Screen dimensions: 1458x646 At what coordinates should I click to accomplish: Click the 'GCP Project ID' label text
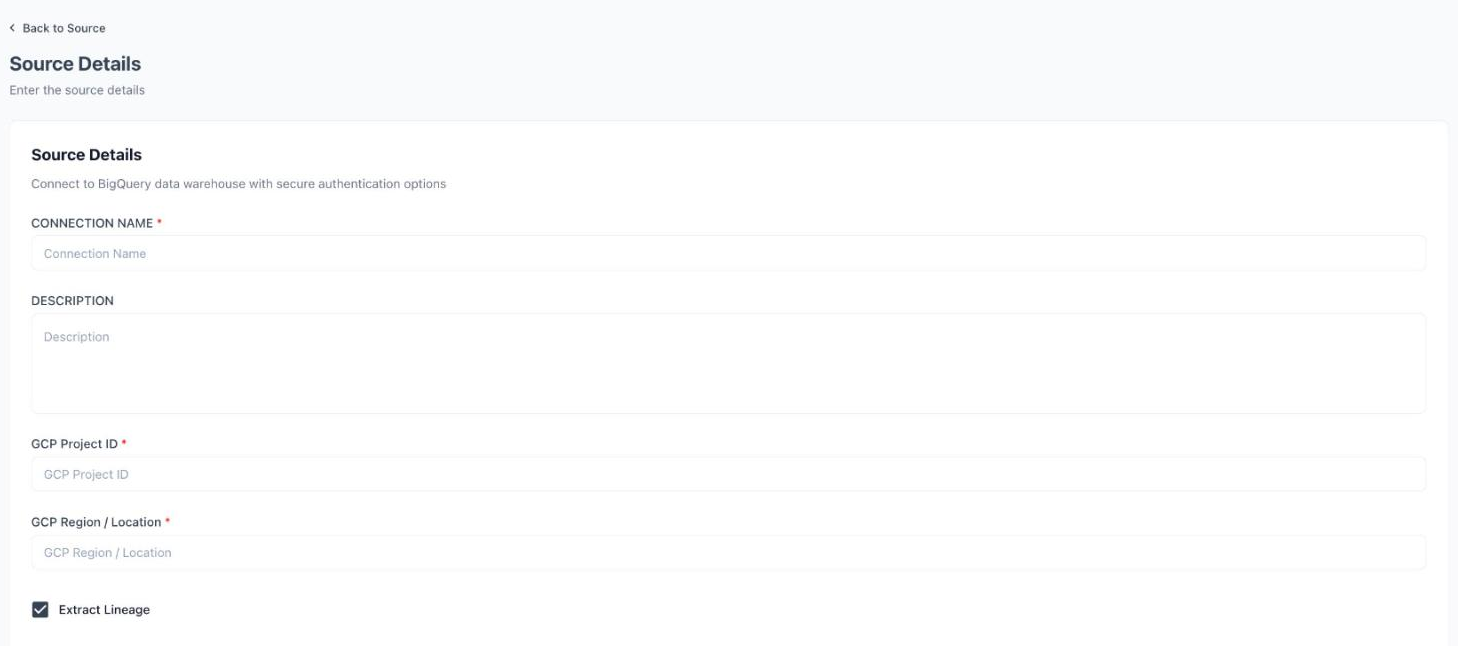75,444
